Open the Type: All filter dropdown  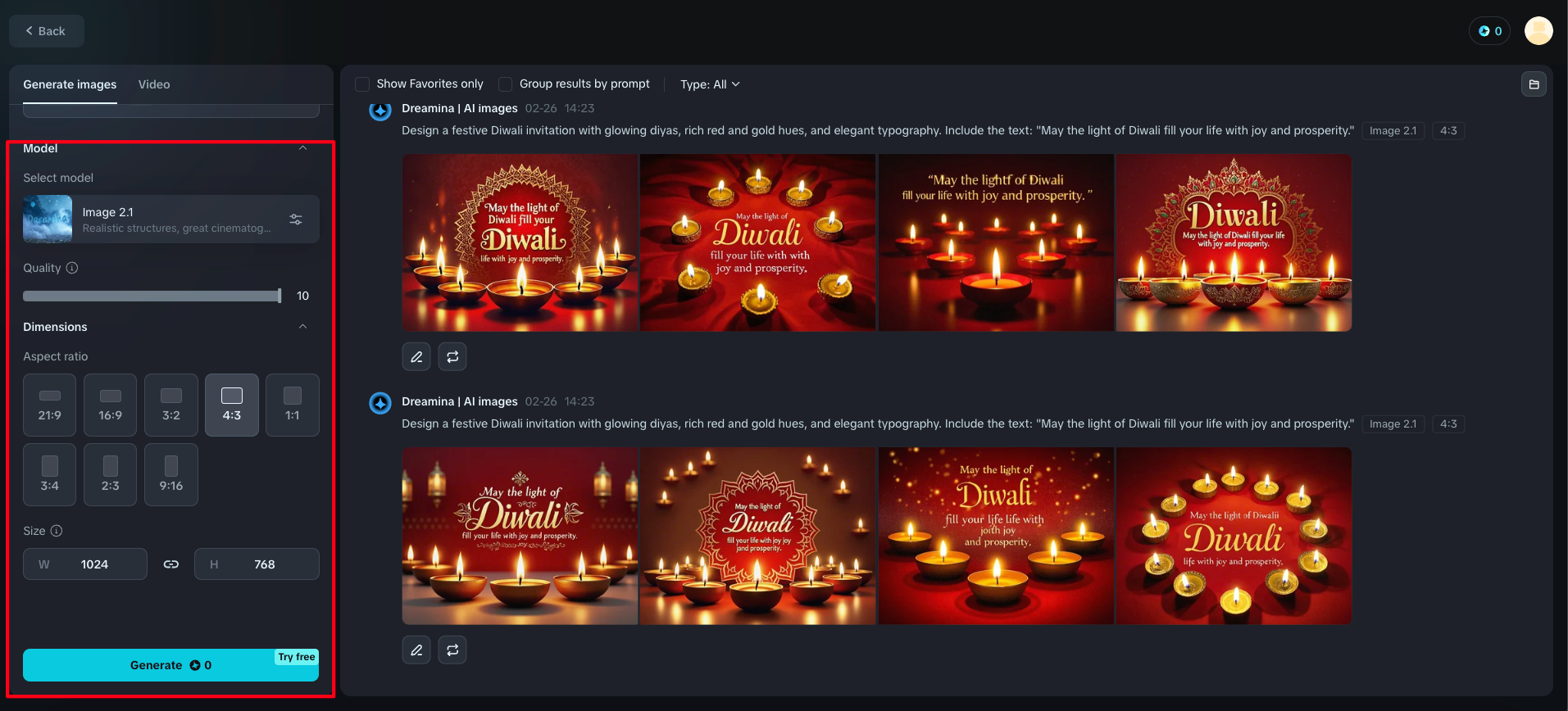(x=710, y=84)
